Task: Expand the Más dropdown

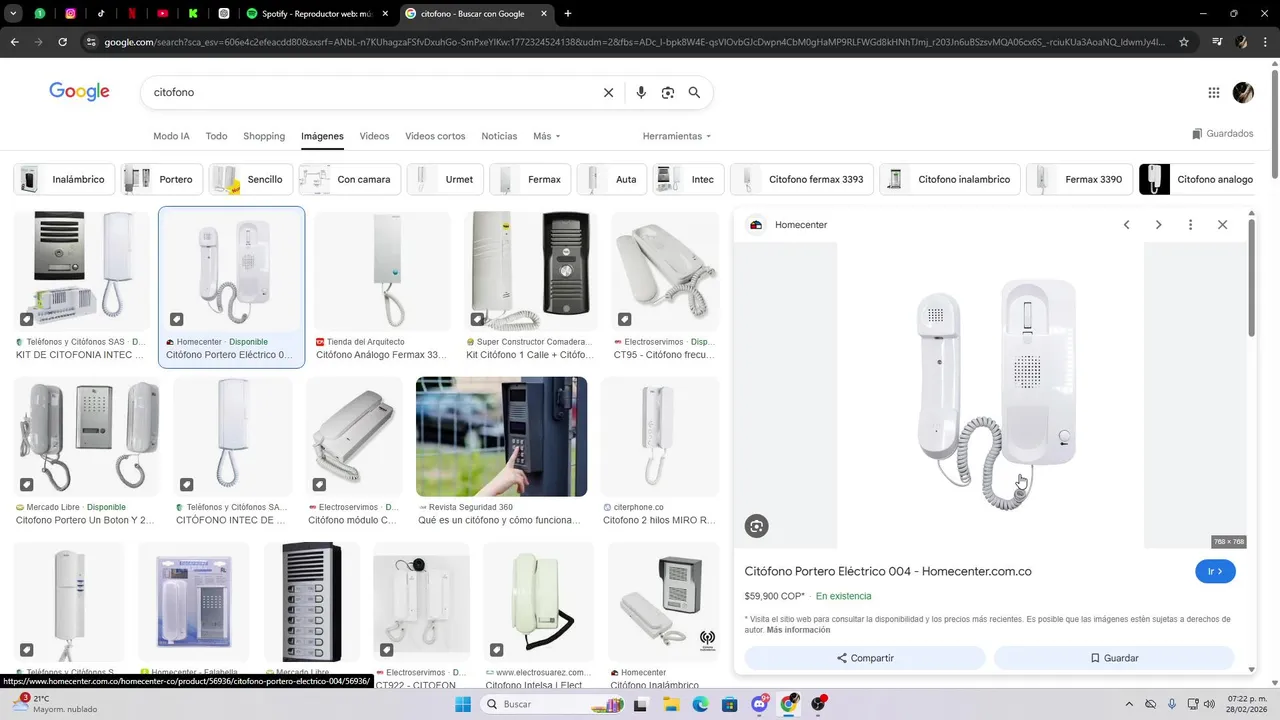Action: pos(546,136)
